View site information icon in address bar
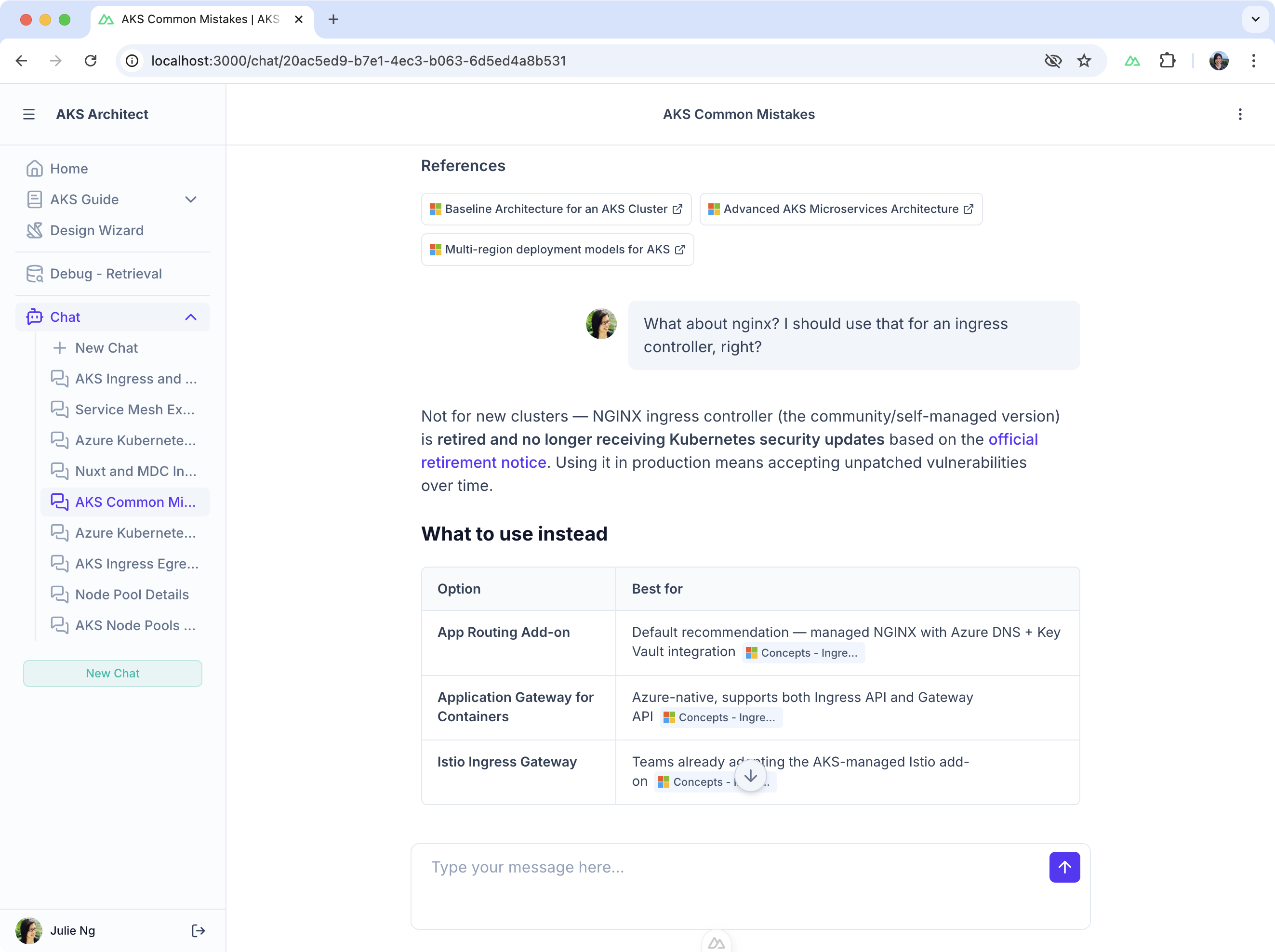The image size is (1275, 952). click(132, 61)
